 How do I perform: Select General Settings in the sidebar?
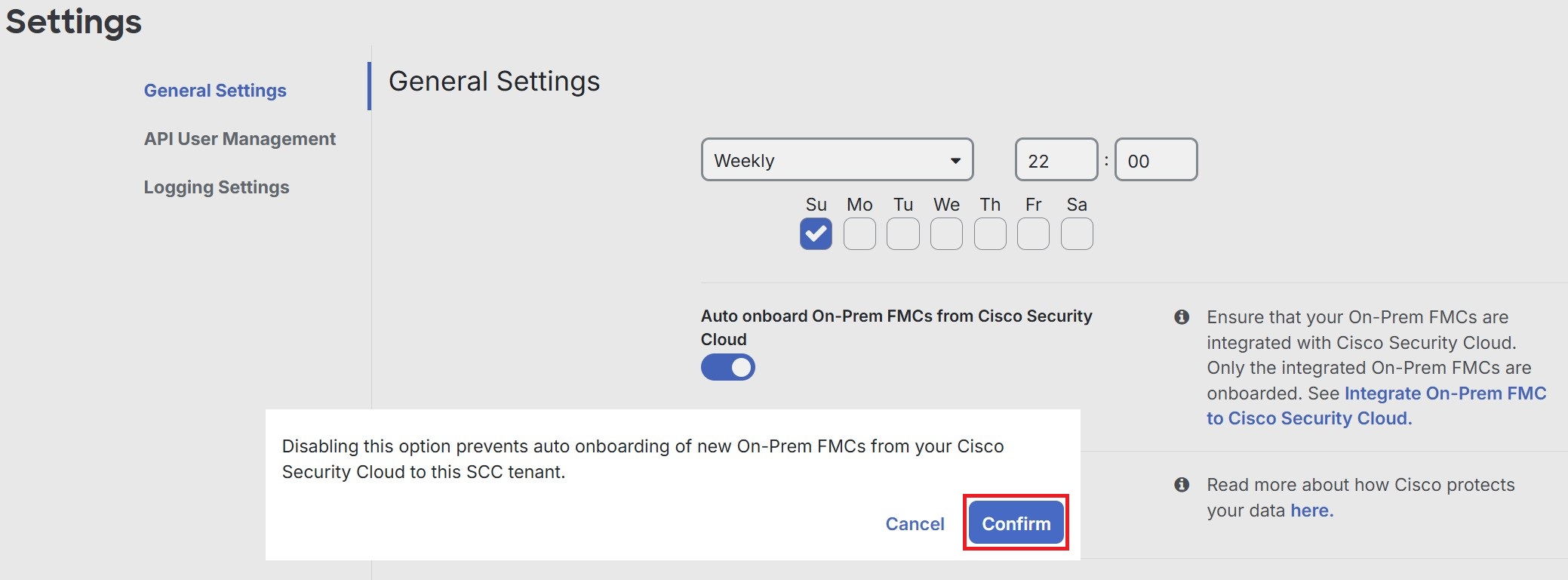pyautogui.click(x=215, y=90)
